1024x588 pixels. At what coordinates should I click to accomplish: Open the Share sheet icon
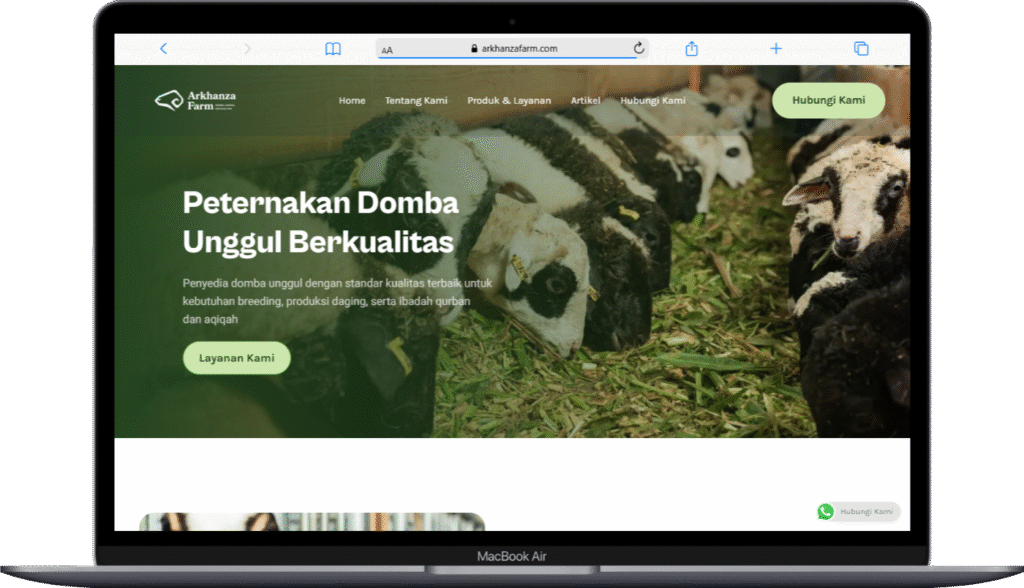tap(691, 48)
